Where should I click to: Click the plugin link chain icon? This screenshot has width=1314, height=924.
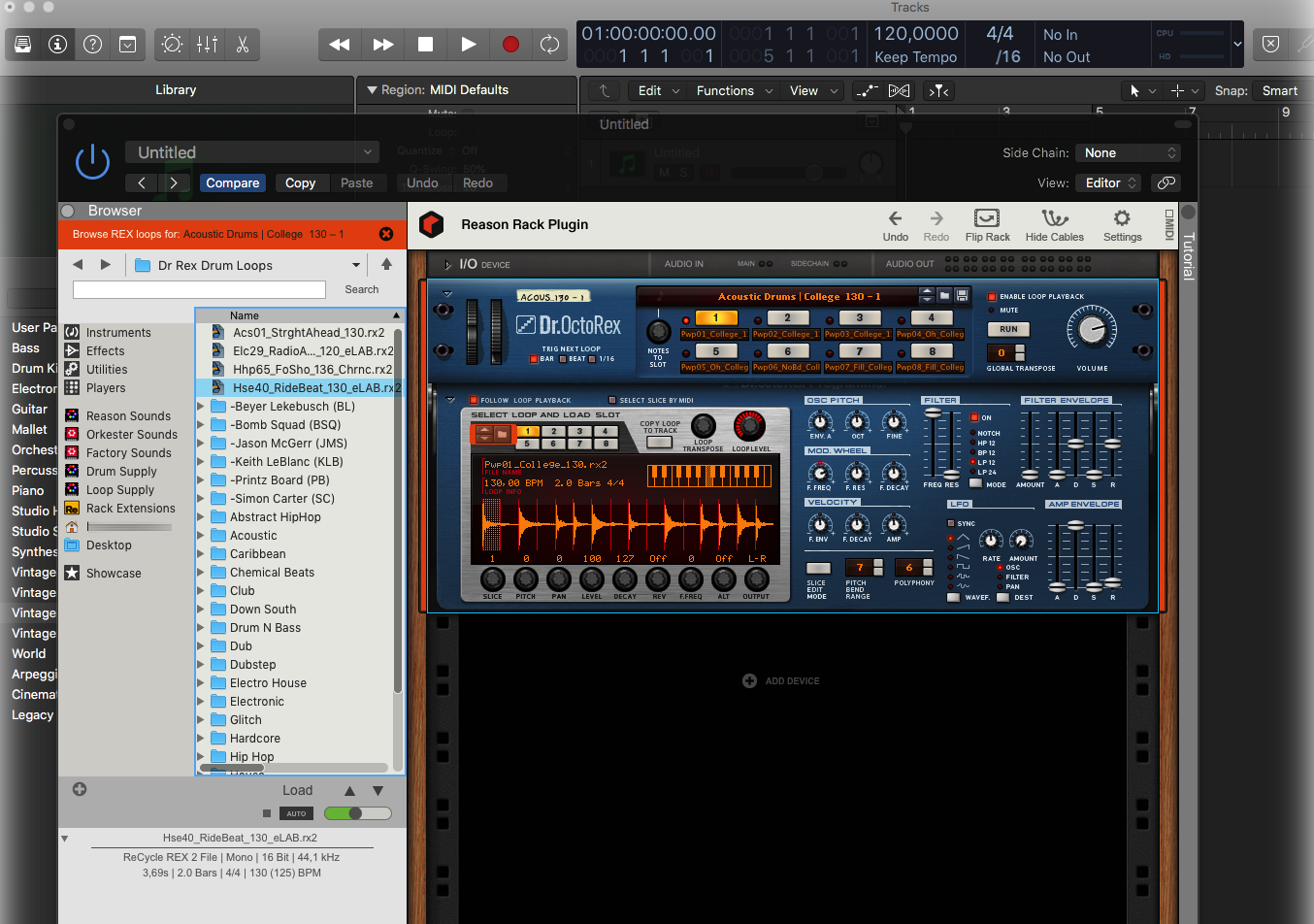click(x=1166, y=182)
